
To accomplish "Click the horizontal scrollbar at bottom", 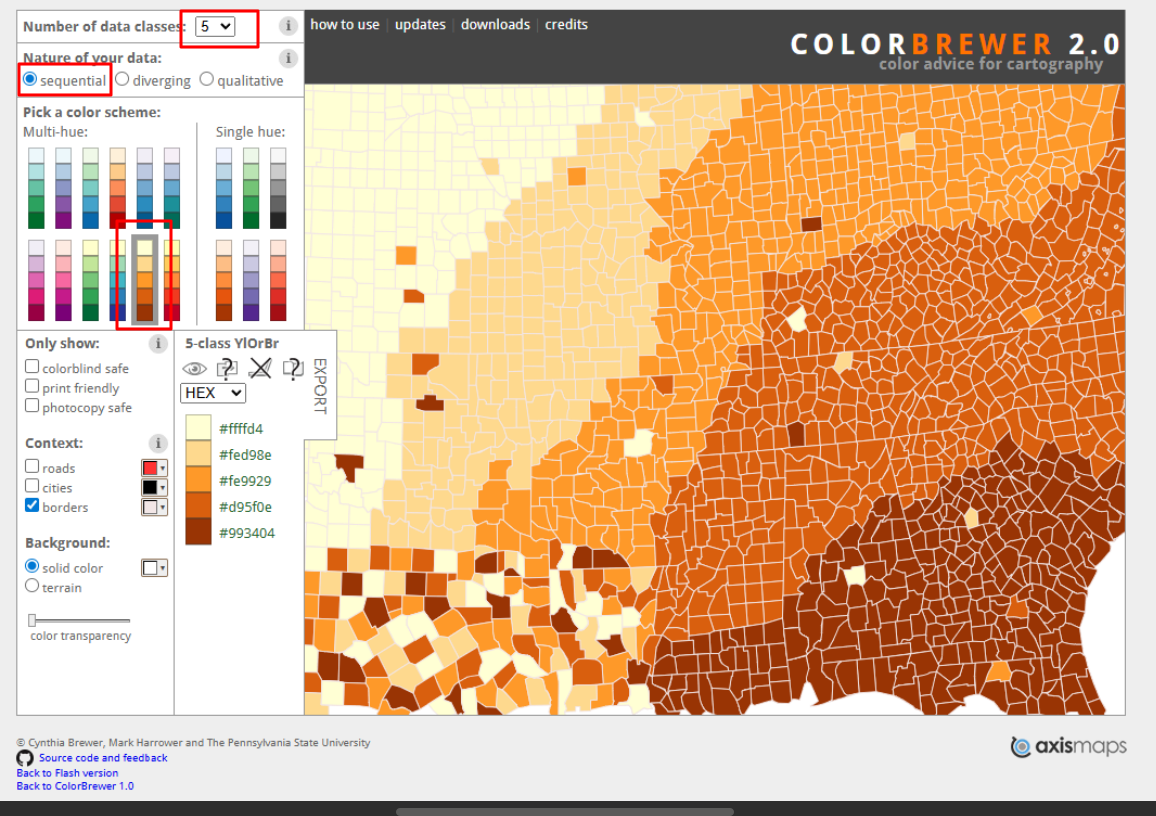I will (x=565, y=812).
